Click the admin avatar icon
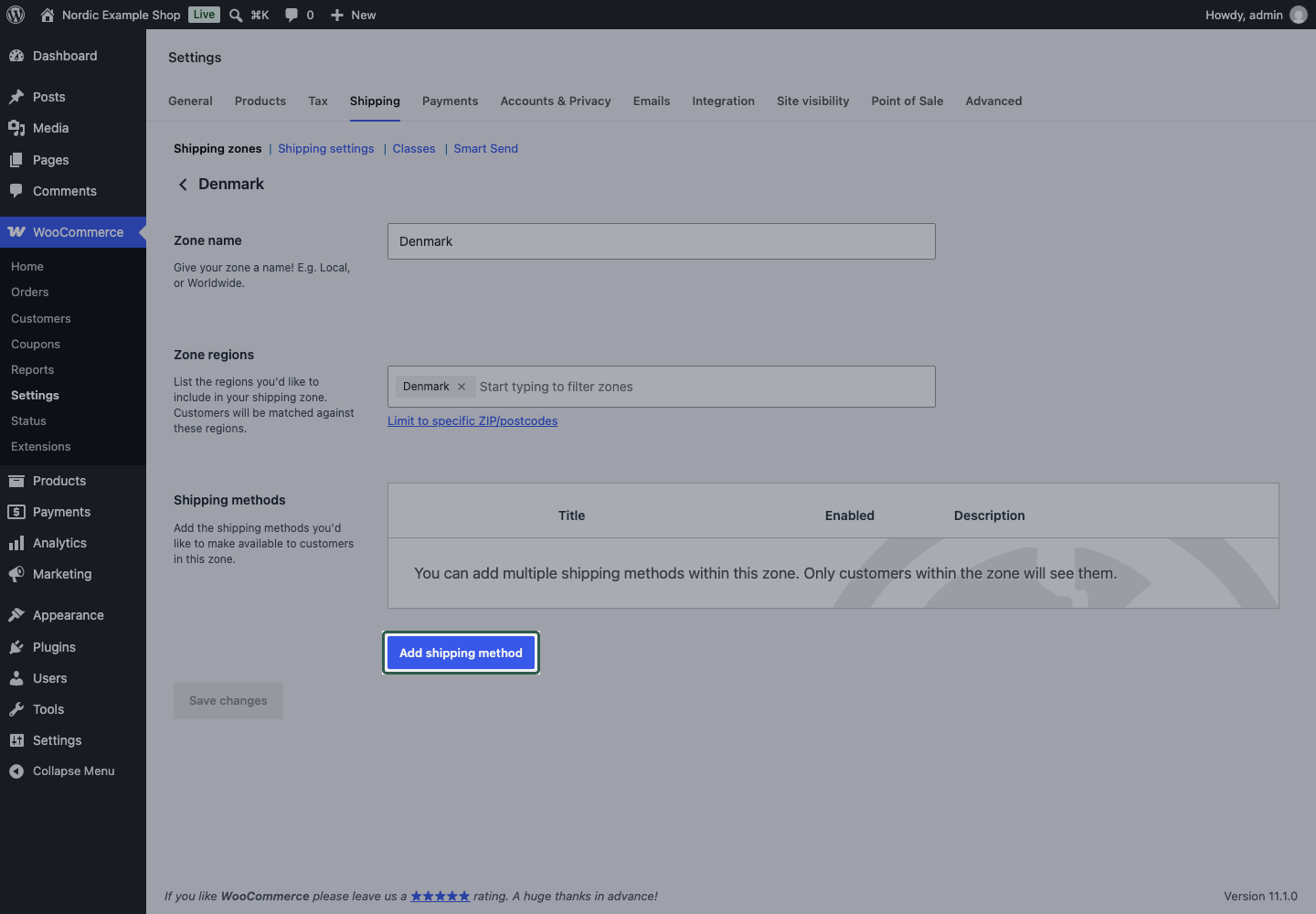Viewport: 1316px width, 914px height. pos(1299,15)
